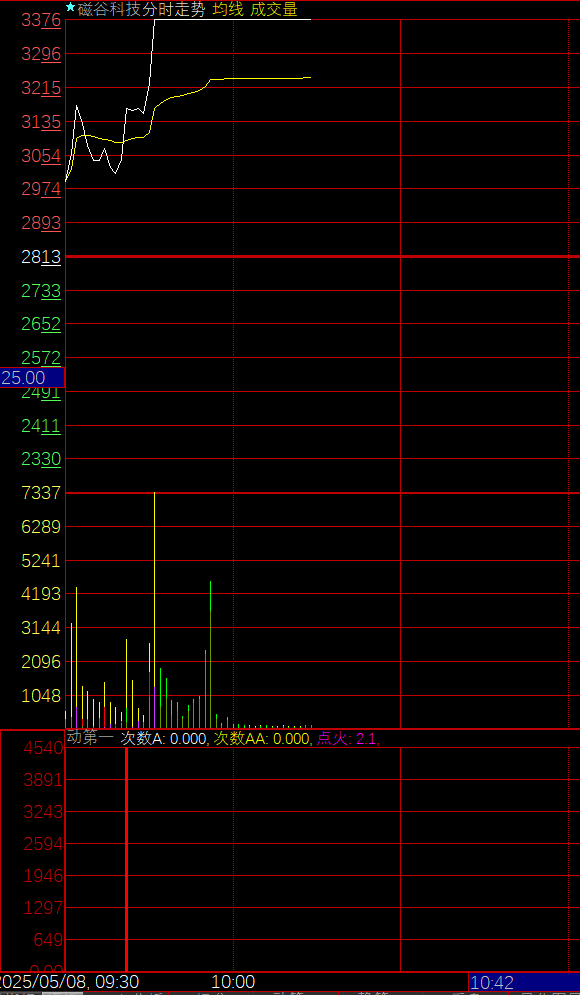Screen dimensions: 580x995
Task: Select the 磁谷科技分时走势 chart title
Action: point(142,10)
